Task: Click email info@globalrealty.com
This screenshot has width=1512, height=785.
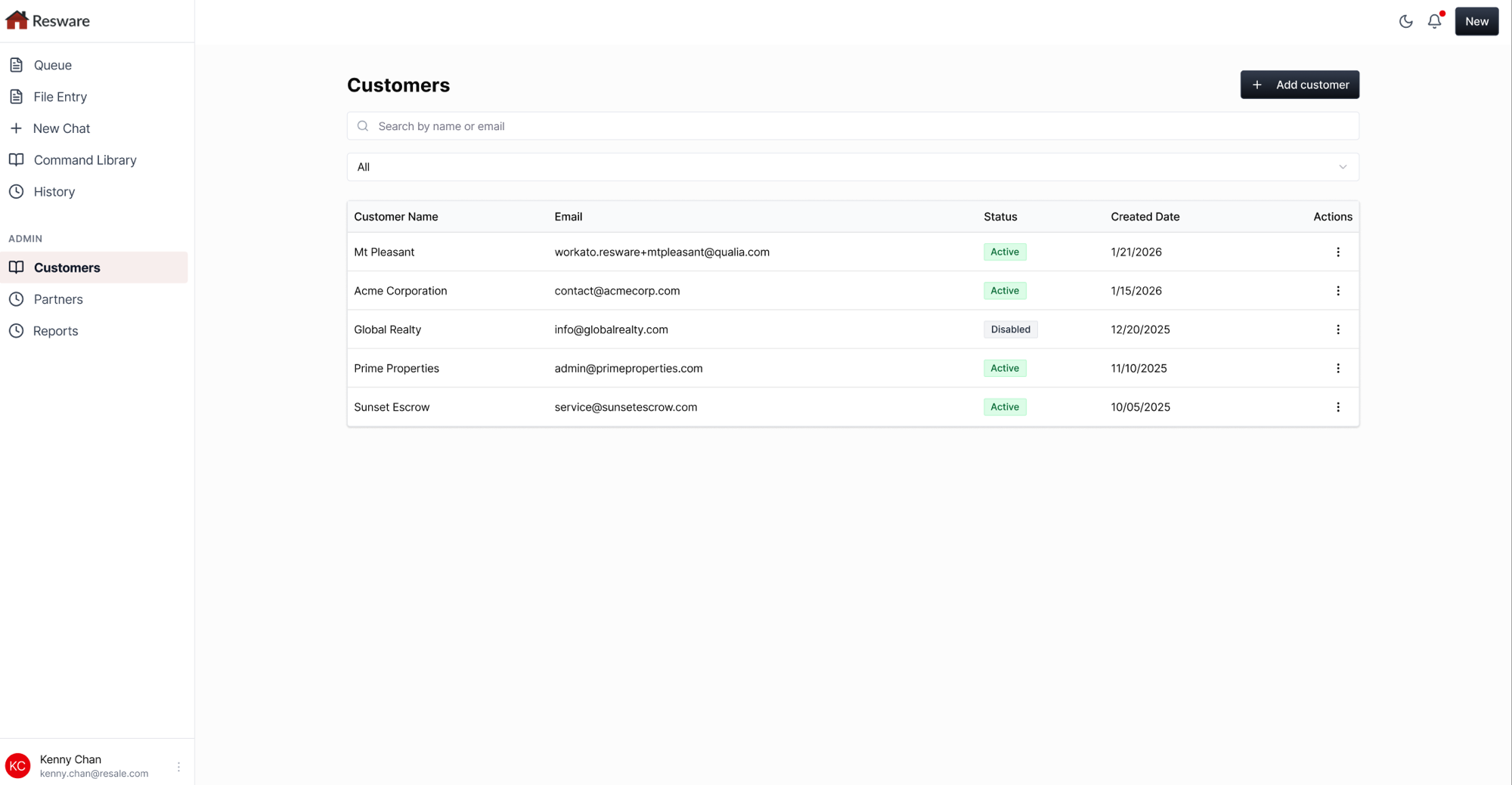Action: click(x=611, y=329)
